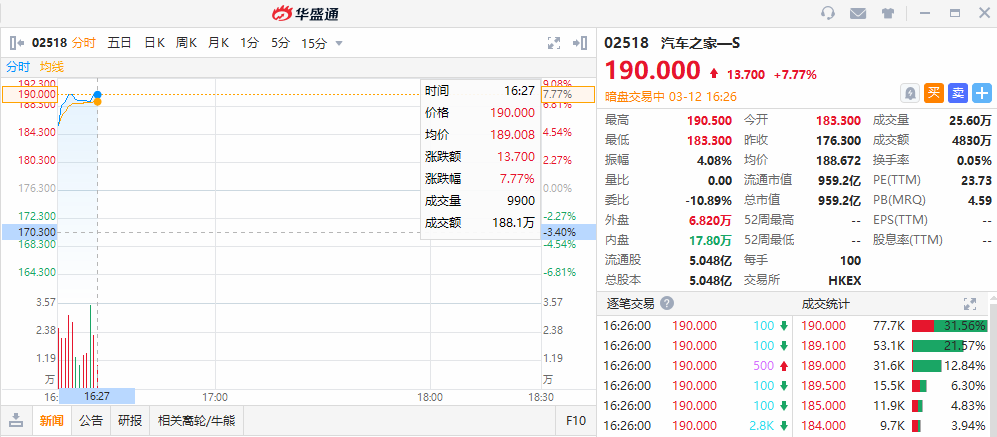997x437 pixels.
Task: Click the orange 买 buy button
Action: 933,93
